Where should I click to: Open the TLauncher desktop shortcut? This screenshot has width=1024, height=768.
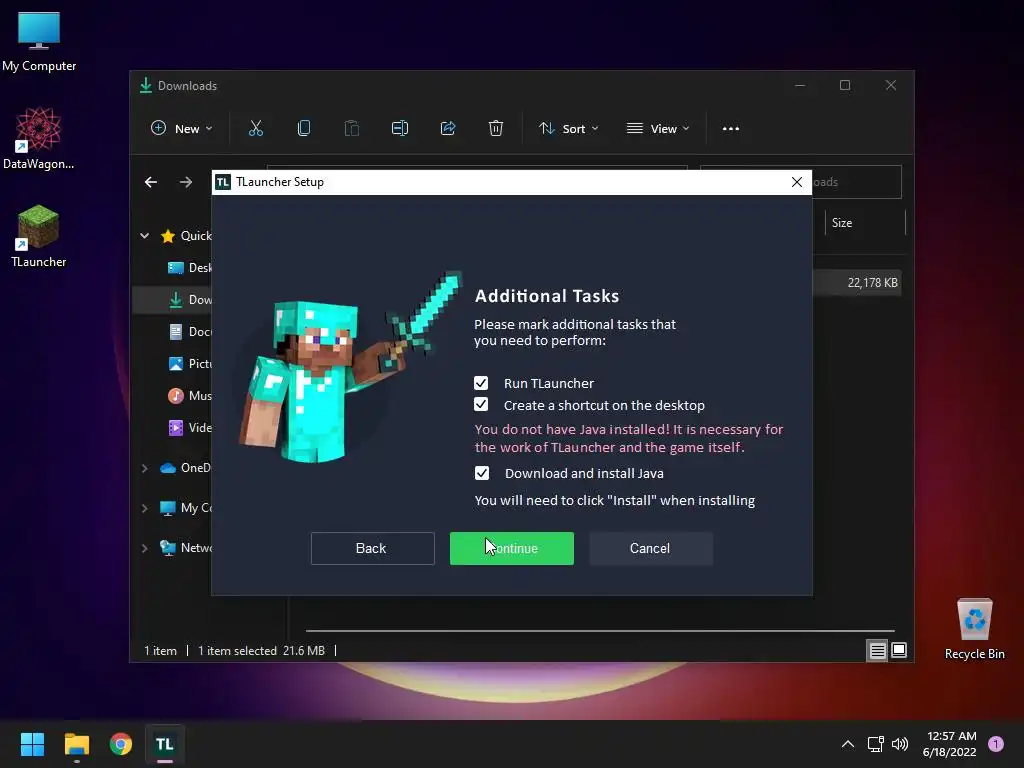coord(39,236)
